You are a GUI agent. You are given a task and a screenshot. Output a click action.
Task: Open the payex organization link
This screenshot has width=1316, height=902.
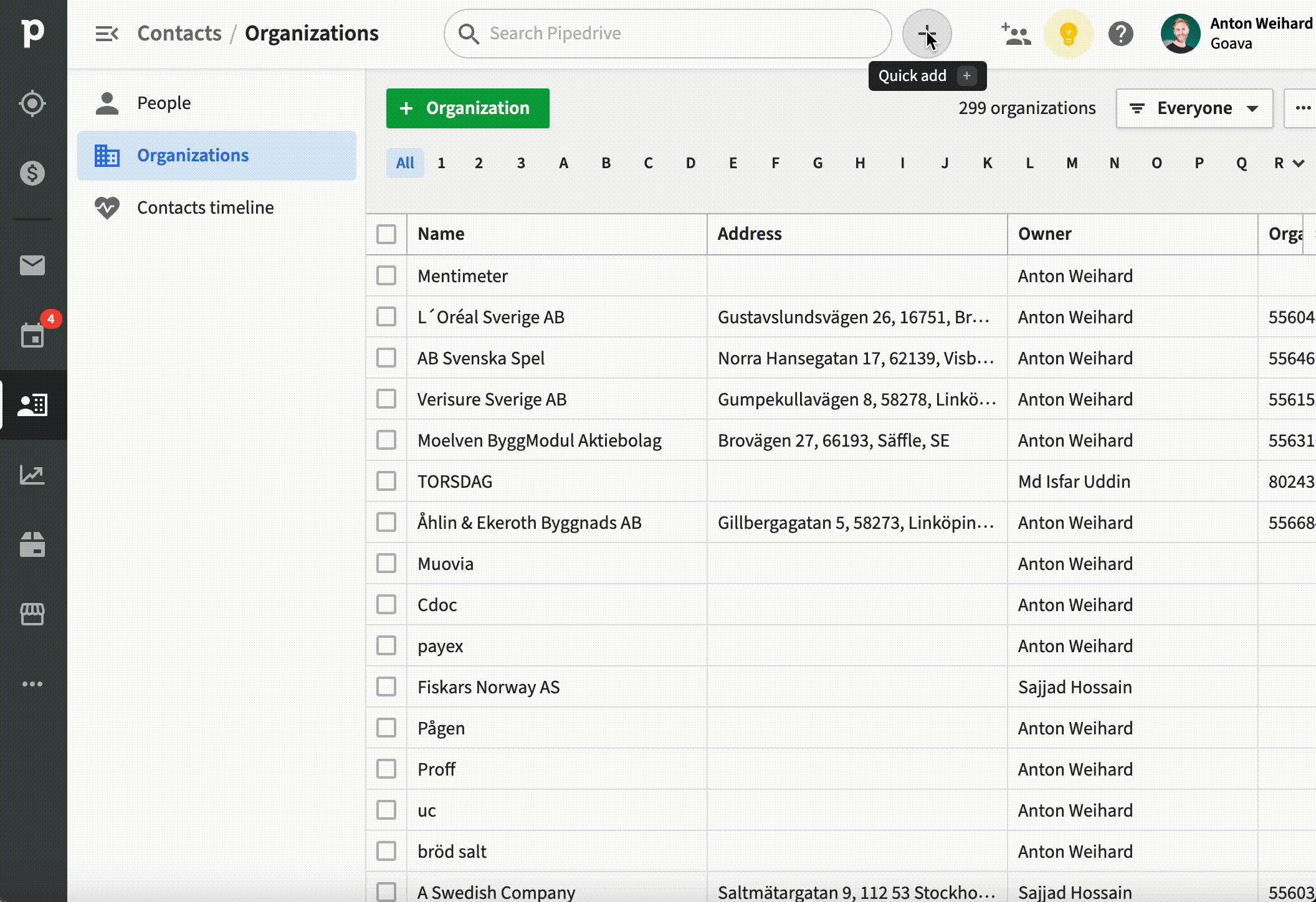(x=441, y=647)
